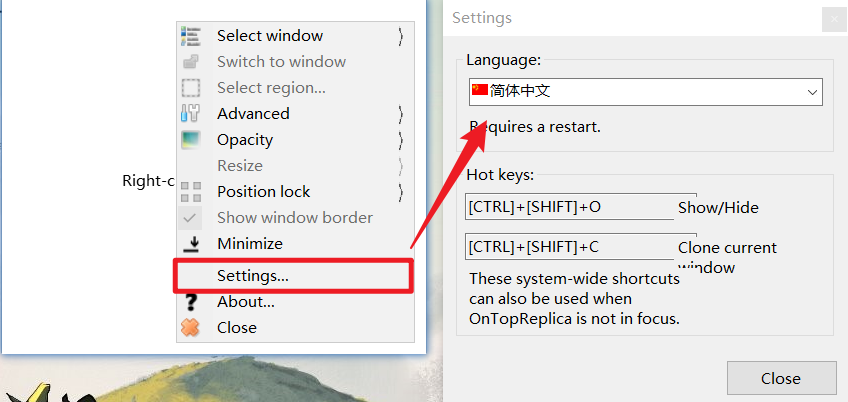Screen dimensions: 848x402
Task: Click the Opacity gradient icon
Action: tap(190, 140)
